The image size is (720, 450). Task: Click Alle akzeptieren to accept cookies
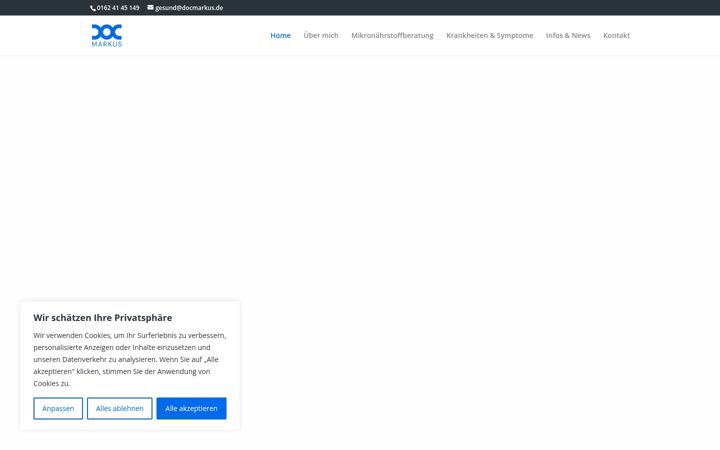[191, 408]
